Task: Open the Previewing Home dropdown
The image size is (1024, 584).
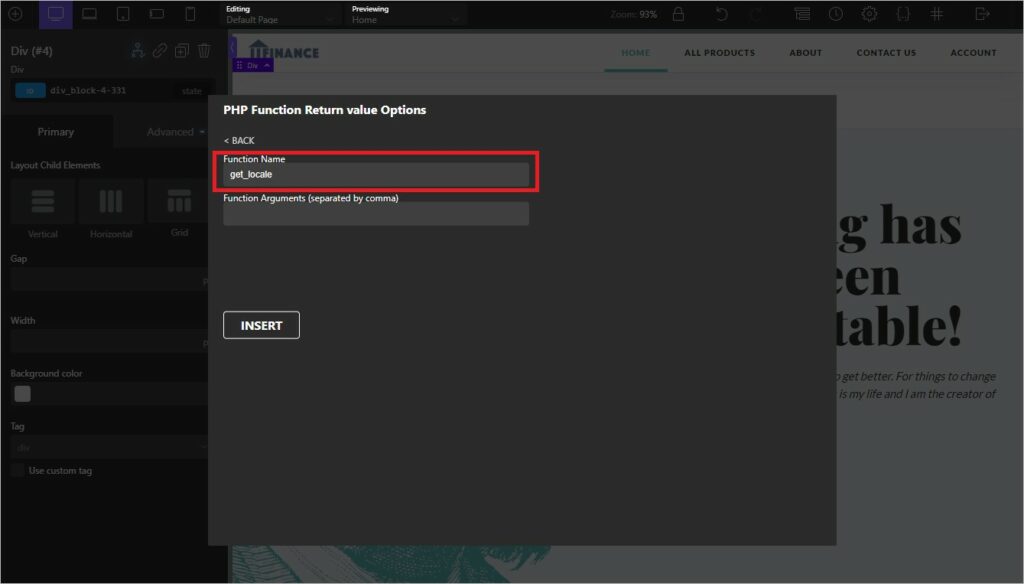Action: click(405, 14)
